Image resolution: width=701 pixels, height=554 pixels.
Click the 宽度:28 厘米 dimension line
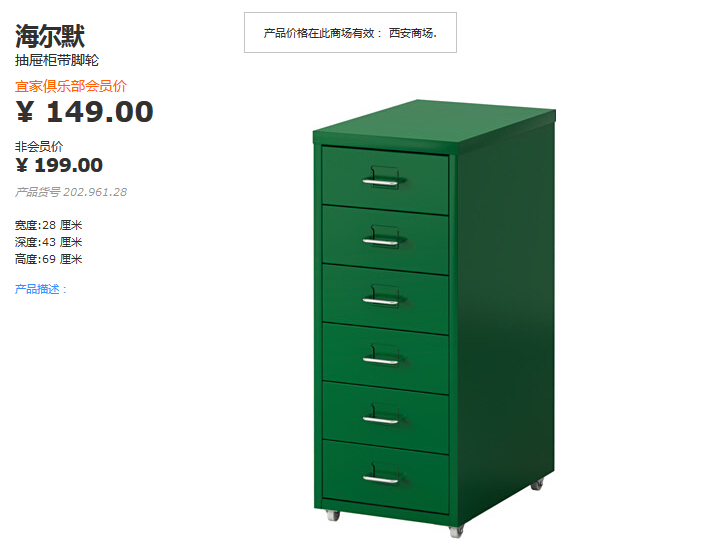click(x=48, y=225)
